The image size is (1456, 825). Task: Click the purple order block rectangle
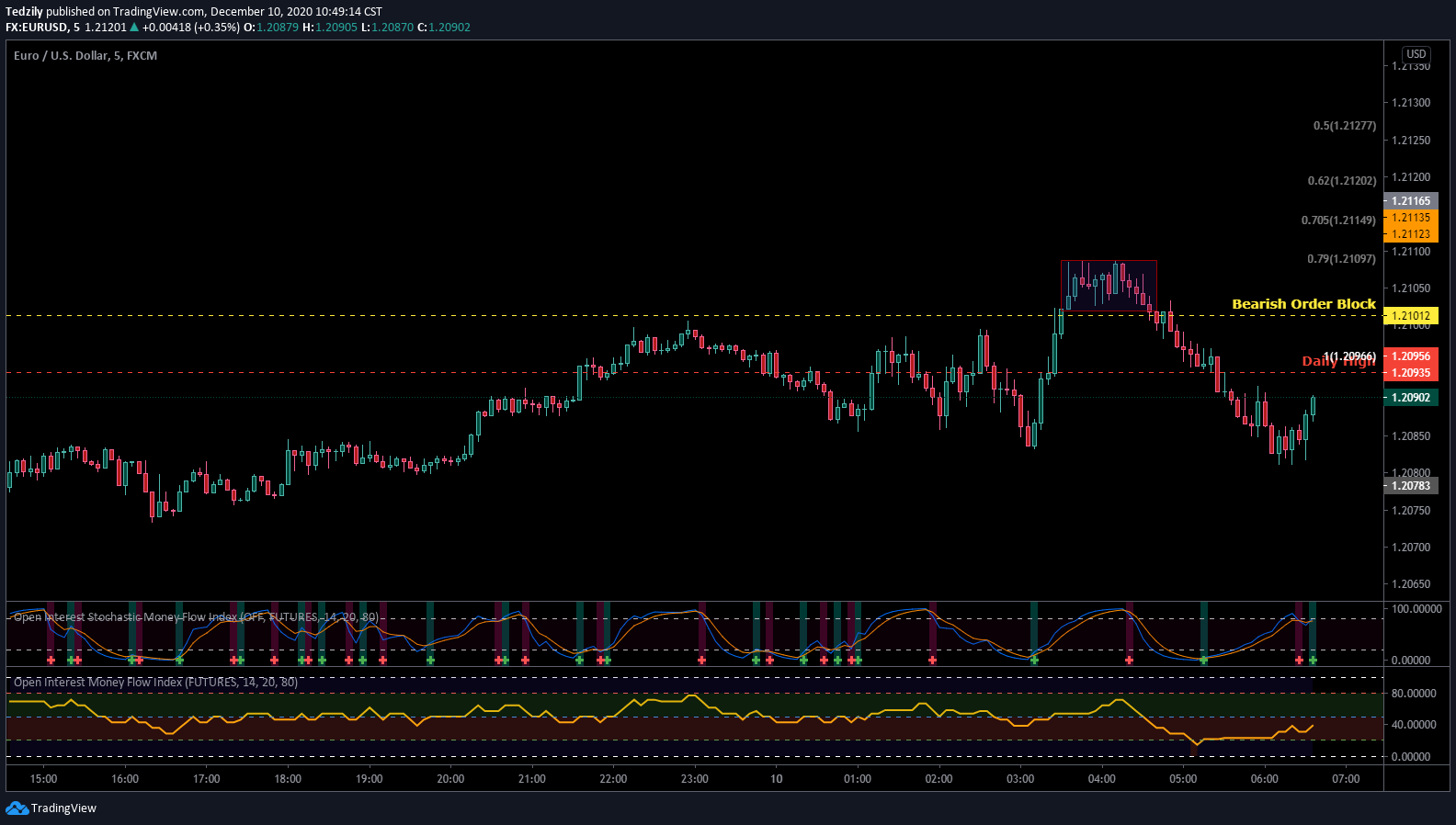pos(1109,286)
